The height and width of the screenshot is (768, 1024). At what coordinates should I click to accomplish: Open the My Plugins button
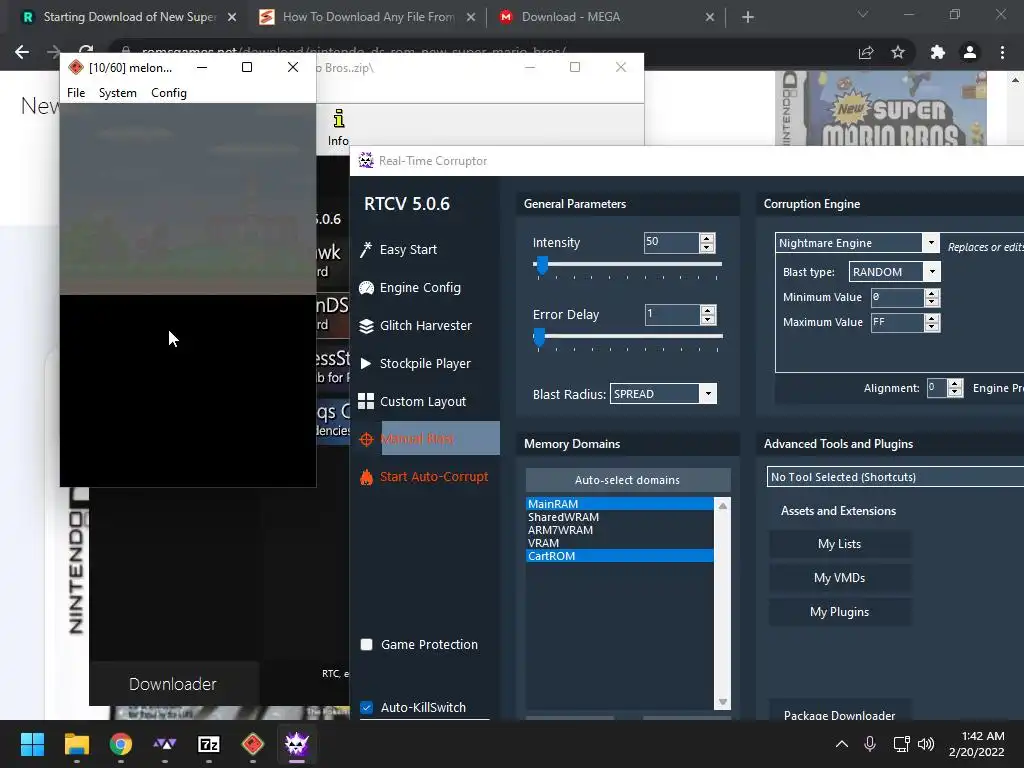[839, 612]
